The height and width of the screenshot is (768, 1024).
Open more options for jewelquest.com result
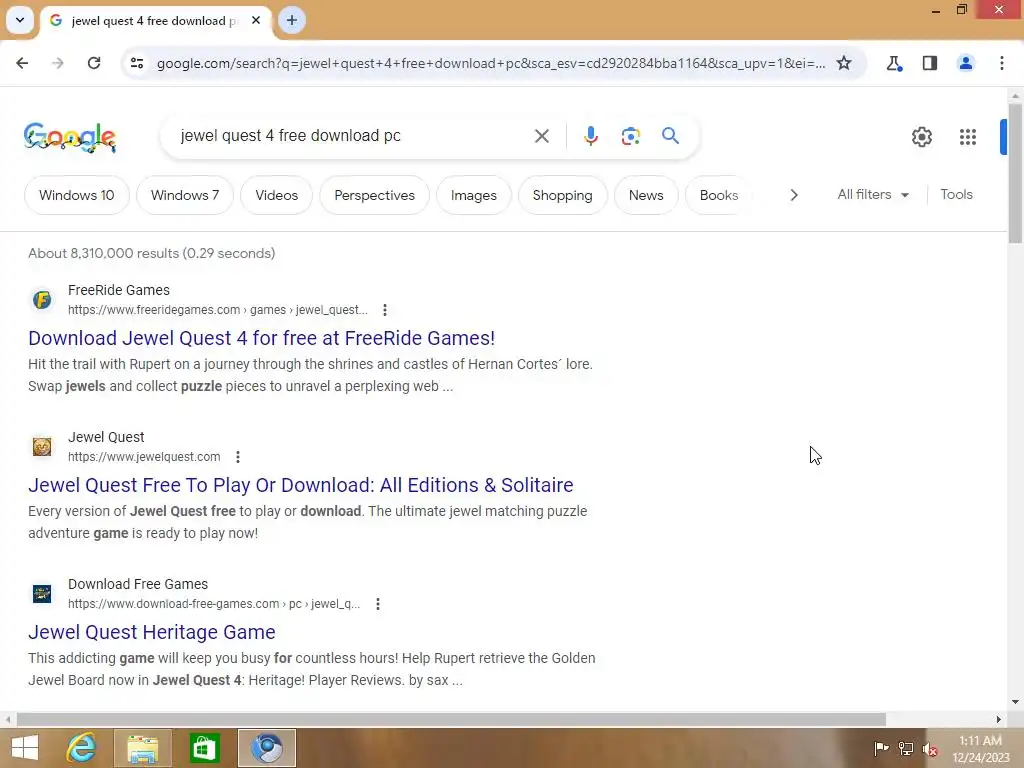click(238, 457)
